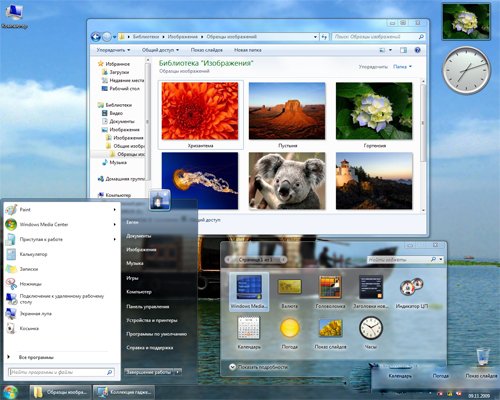
Task: Select Документы library in navigation pane
Action: 118,121
